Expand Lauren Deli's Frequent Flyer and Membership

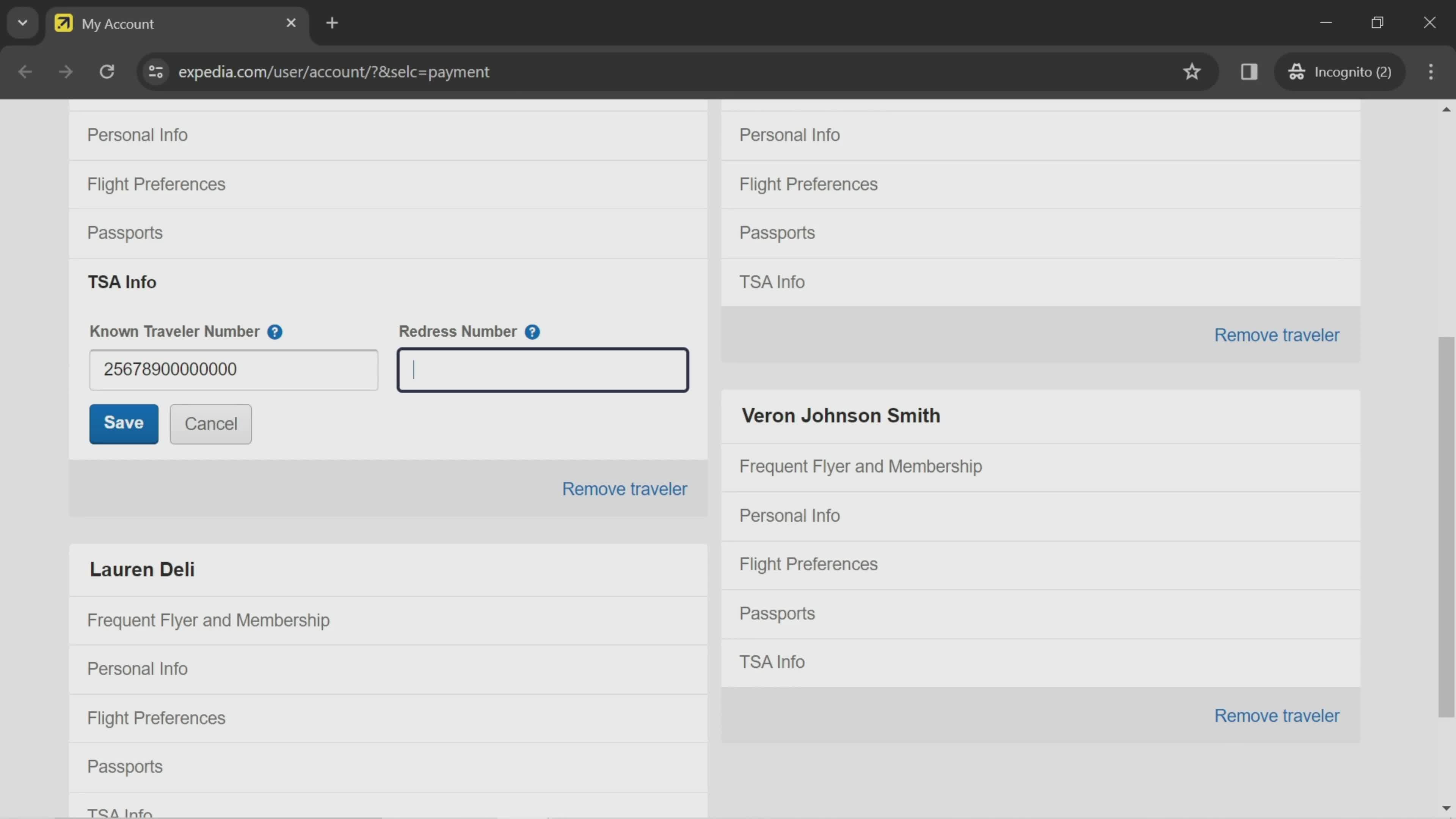(x=388, y=621)
